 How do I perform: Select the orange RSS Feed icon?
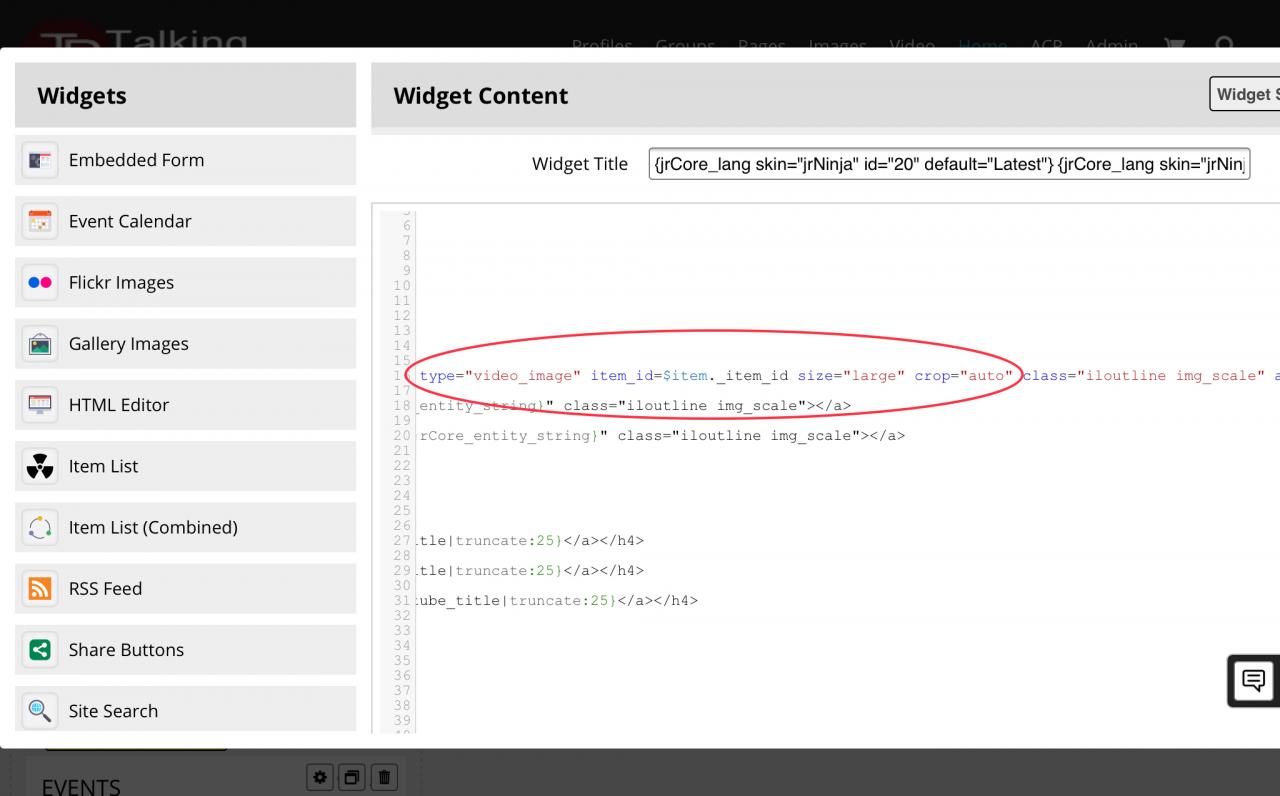(40, 588)
